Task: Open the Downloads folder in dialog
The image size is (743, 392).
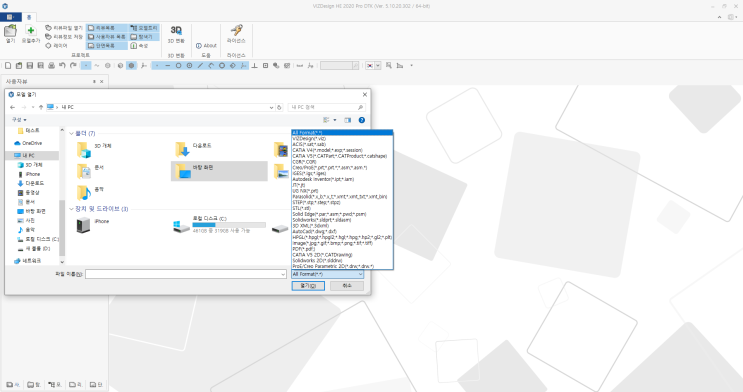Action: click(193, 149)
